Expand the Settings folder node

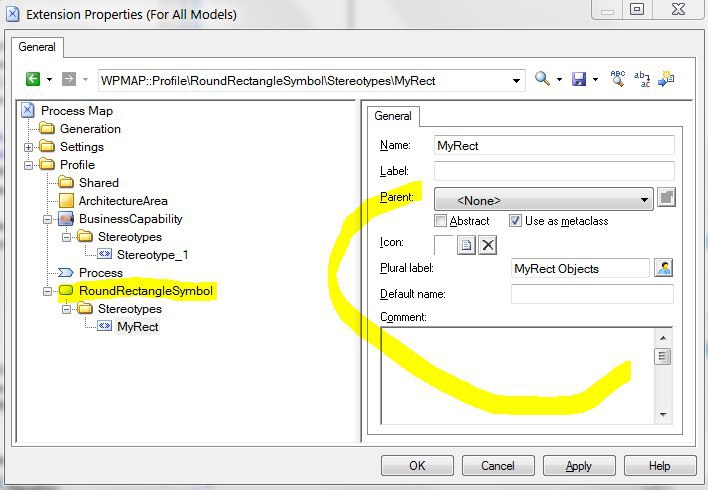pos(28,147)
